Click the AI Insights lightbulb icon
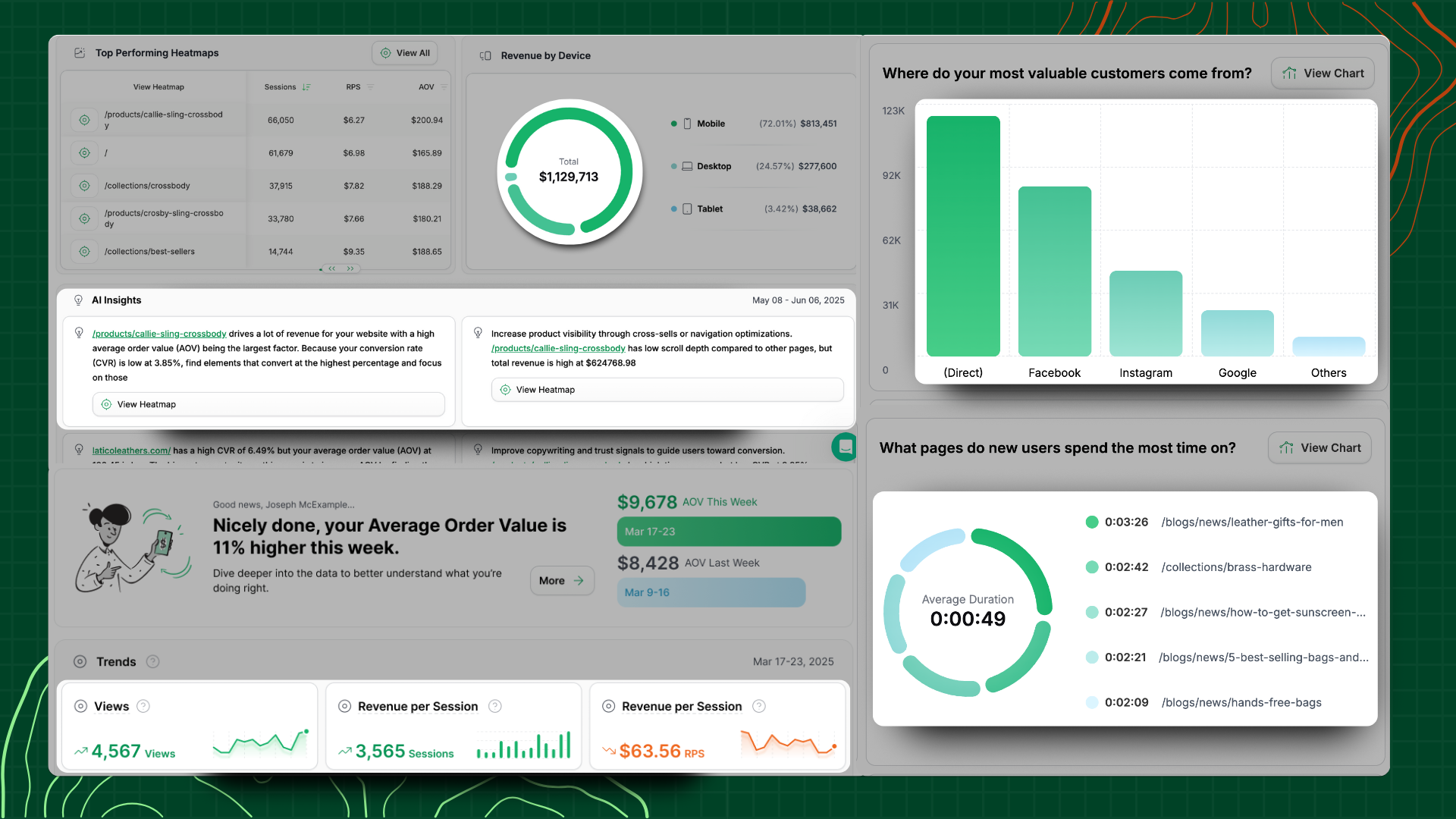 pyautogui.click(x=78, y=300)
